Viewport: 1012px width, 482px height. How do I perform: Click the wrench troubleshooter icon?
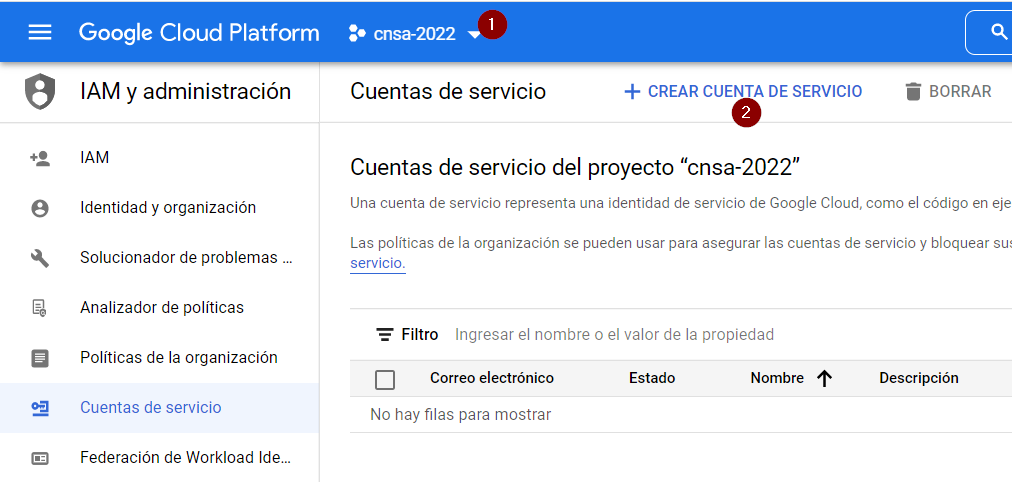40,258
